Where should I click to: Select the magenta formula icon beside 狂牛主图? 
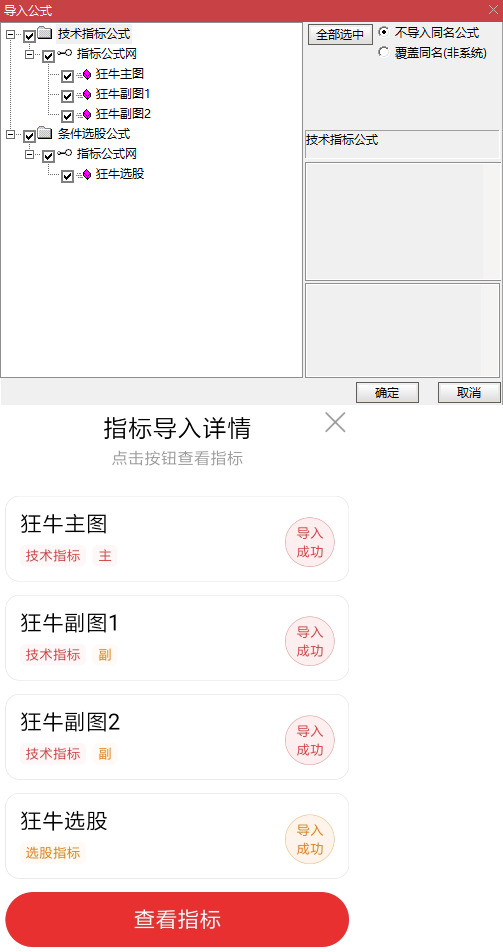(x=87, y=75)
